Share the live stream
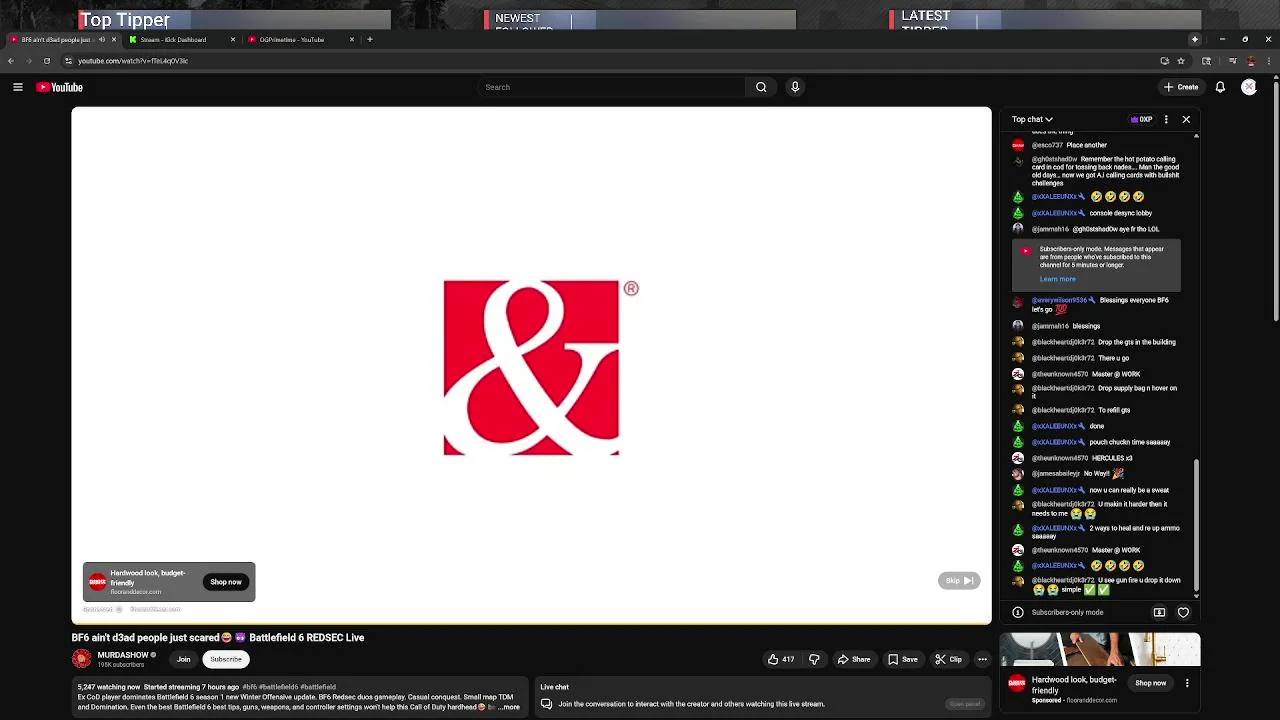The height and width of the screenshot is (720, 1280). click(853, 659)
